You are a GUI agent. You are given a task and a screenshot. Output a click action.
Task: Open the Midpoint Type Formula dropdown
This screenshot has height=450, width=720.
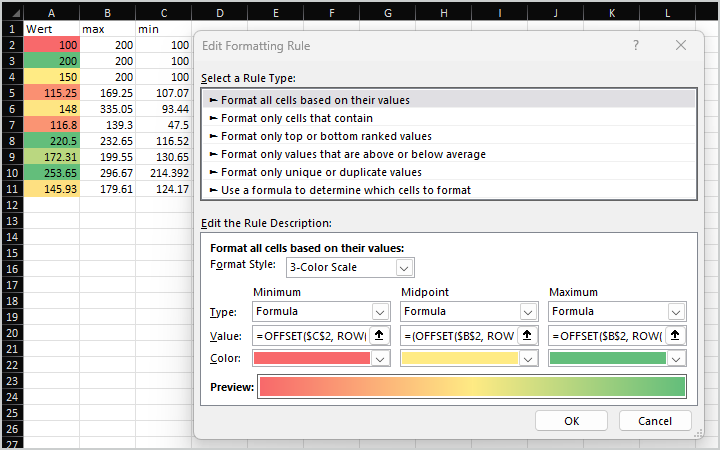point(528,312)
